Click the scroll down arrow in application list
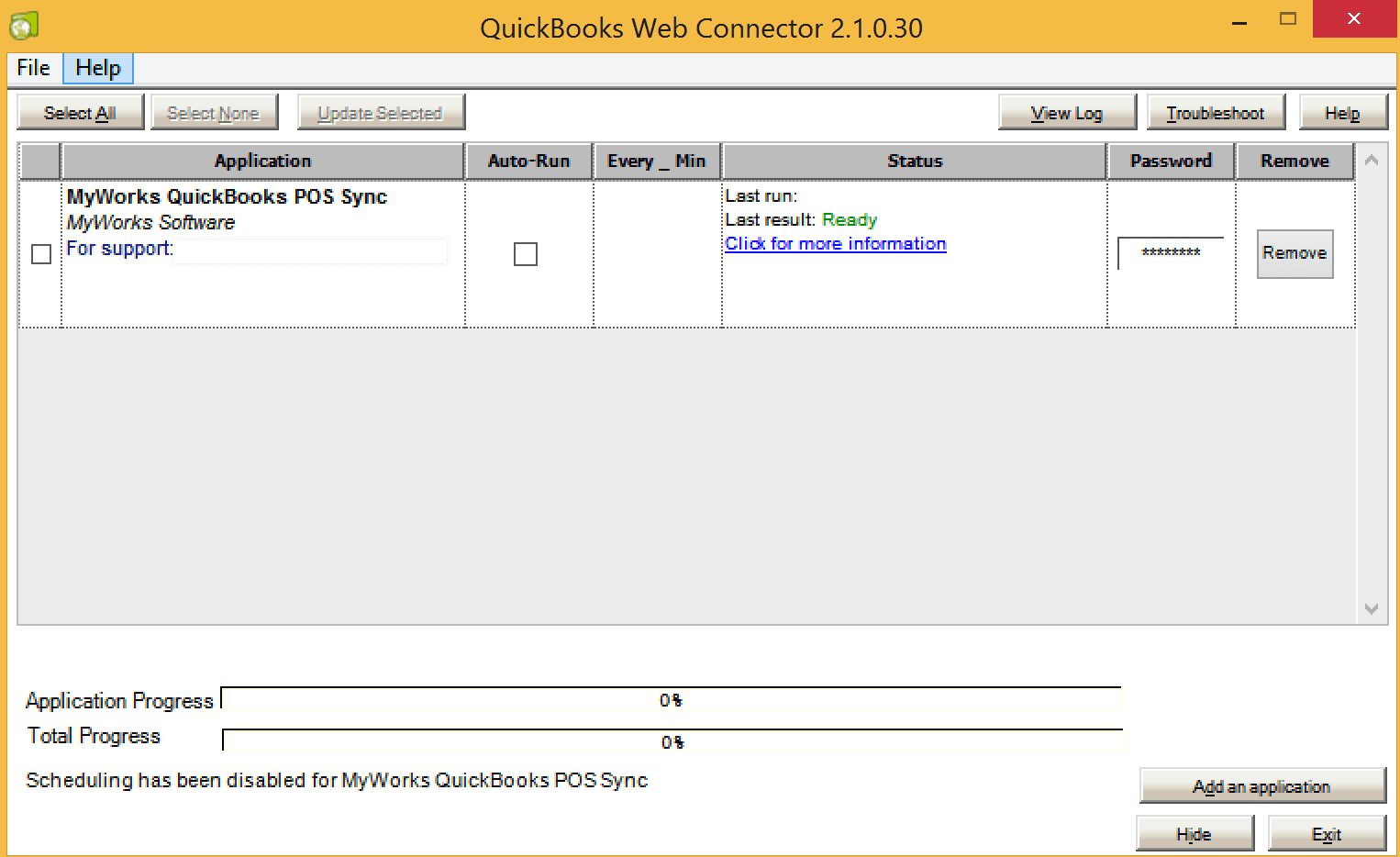Screen dimensions: 1400x857 coord(1372,609)
